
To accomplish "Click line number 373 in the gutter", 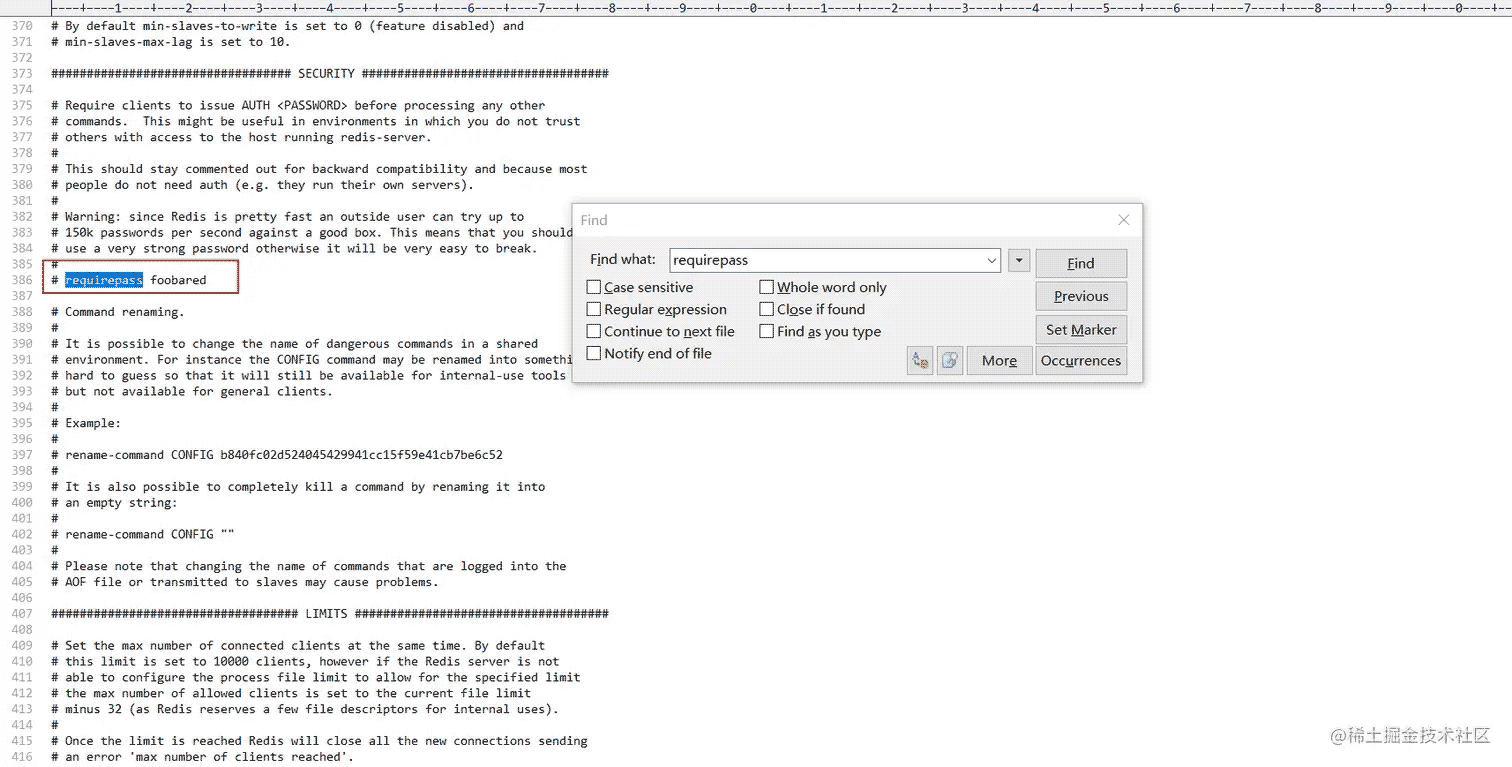I will point(22,74).
